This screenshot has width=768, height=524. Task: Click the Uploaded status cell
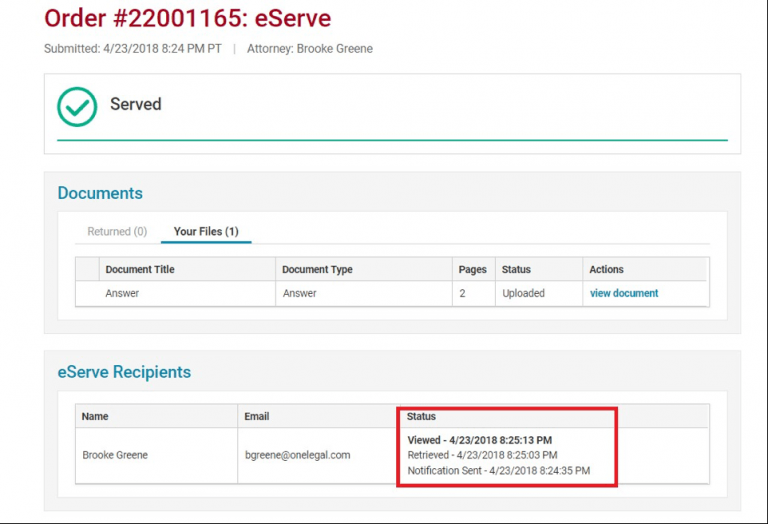[523, 293]
